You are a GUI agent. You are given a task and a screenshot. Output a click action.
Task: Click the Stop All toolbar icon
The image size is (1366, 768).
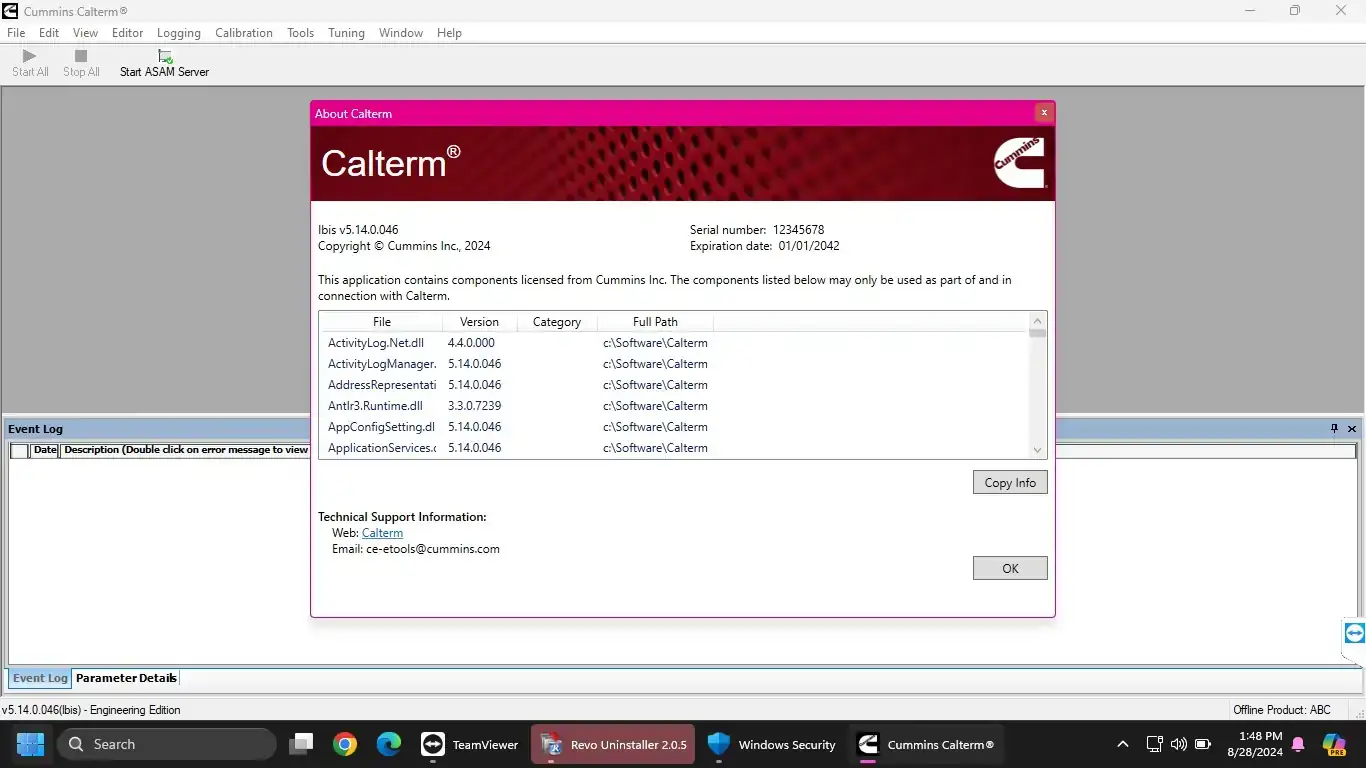coord(81,56)
